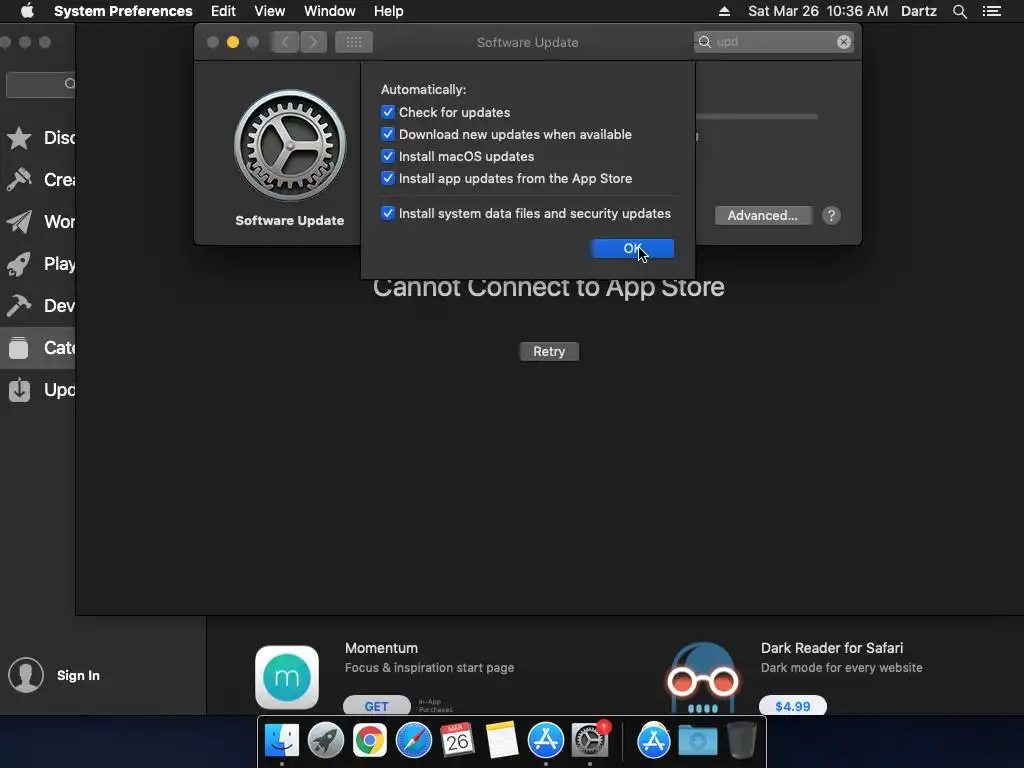The image size is (1024, 768).
Task: Switch to App Store in the Dock
Action: click(546, 741)
